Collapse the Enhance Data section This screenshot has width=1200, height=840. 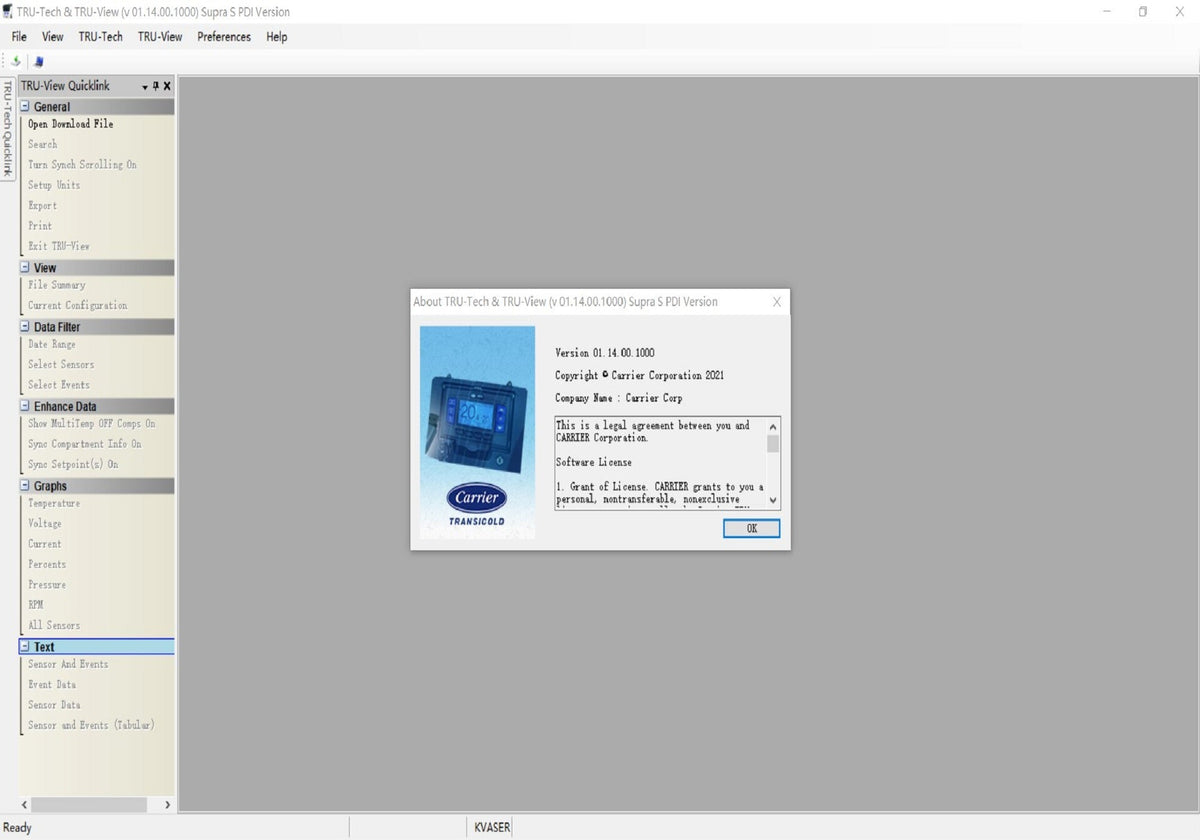point(25,406)
